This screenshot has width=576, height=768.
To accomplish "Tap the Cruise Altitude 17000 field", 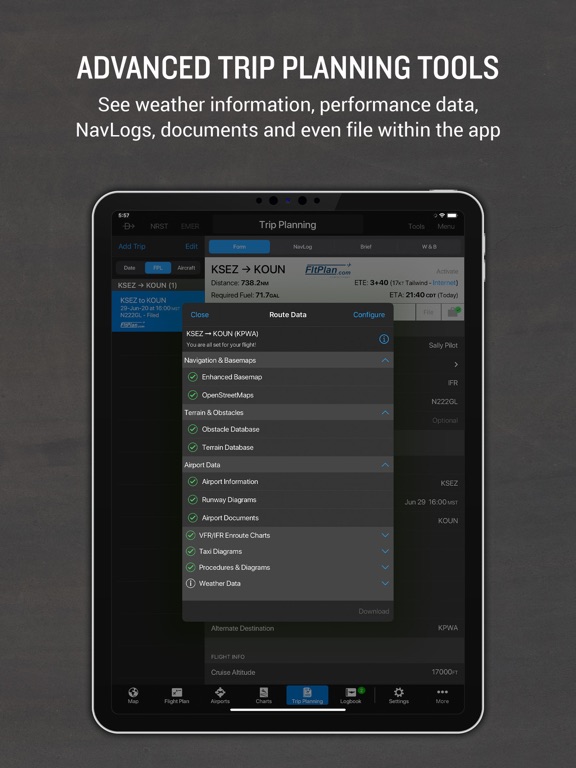I will pyautogui.click(x=334, y=672).
